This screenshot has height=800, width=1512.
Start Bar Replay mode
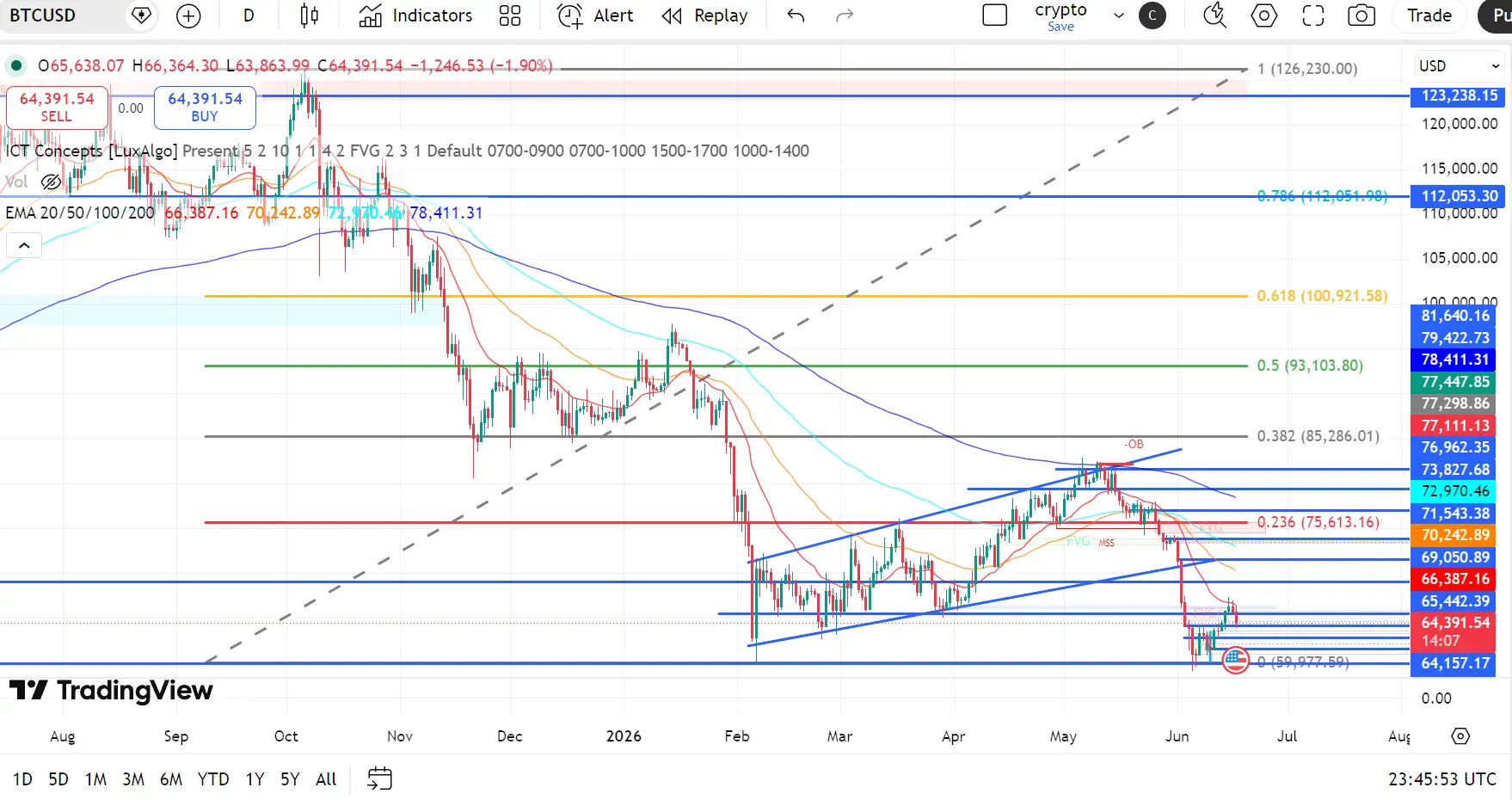click(x=704, y=15)
